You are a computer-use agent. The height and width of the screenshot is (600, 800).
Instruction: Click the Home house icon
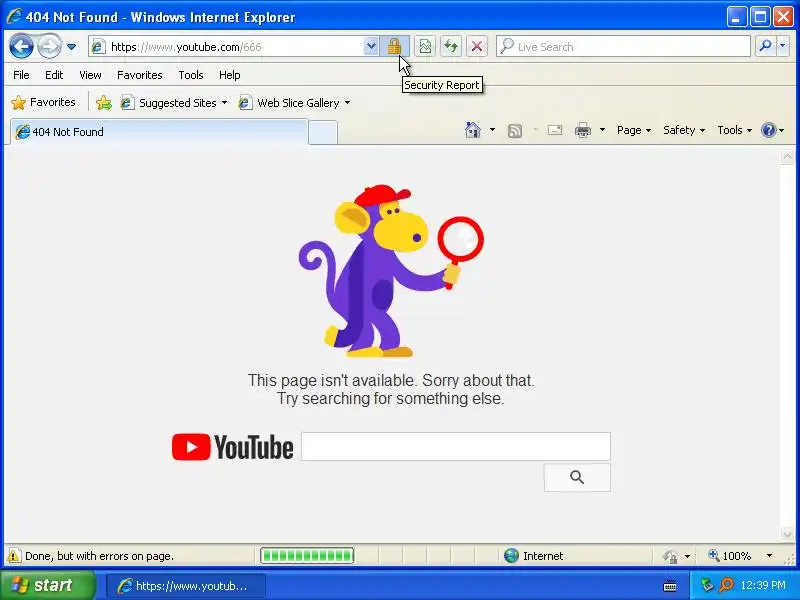(472, 130)
